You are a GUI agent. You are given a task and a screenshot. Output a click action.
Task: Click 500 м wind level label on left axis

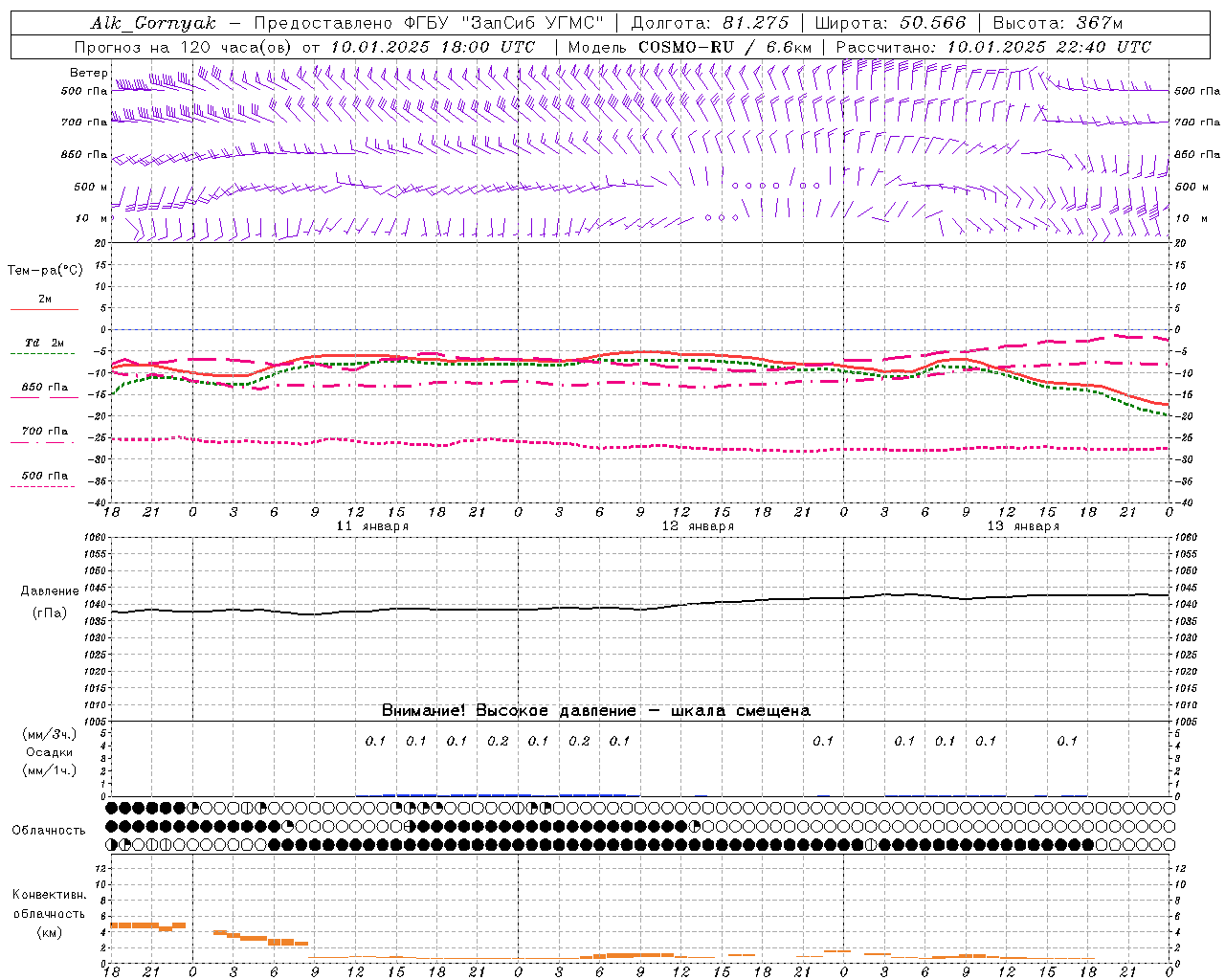point(92,187)
